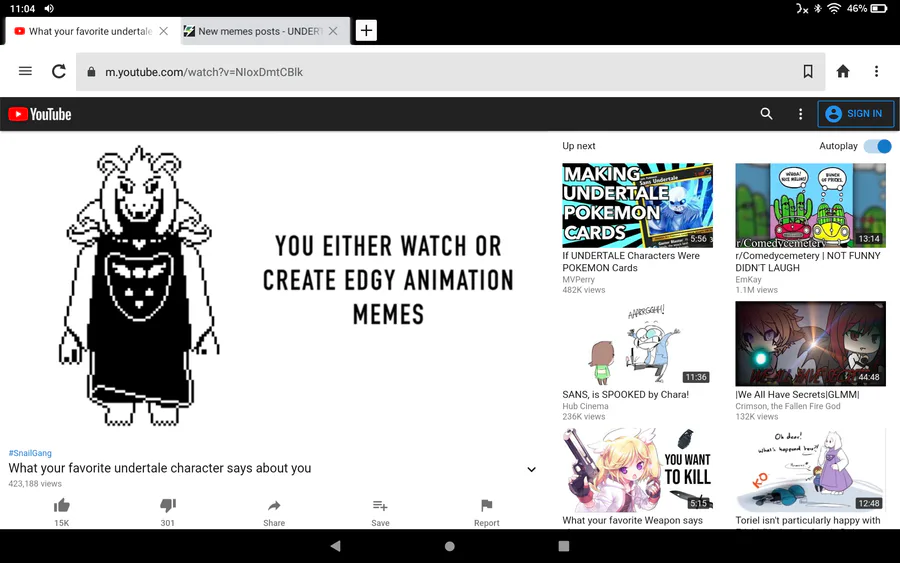
Task: Click the '423,188 views' text
Action: [x=35, y=484]
